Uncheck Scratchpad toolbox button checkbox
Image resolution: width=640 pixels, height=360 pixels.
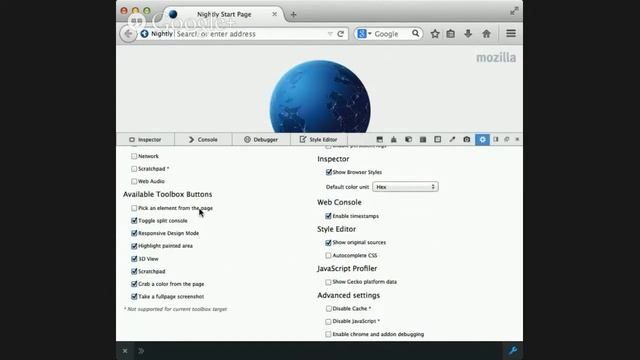[x=134, y=271]
